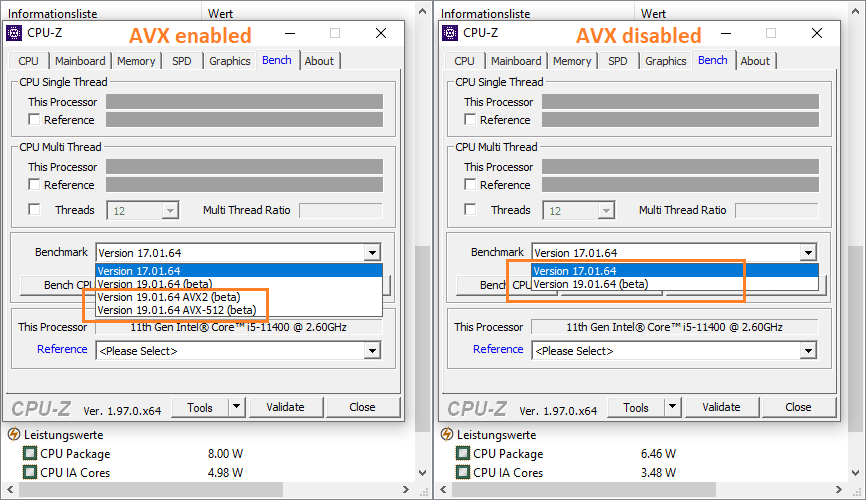Click left pane horizontal scrollbar right arrow
The width and height of the screenshot is (866, 500).
406,490
